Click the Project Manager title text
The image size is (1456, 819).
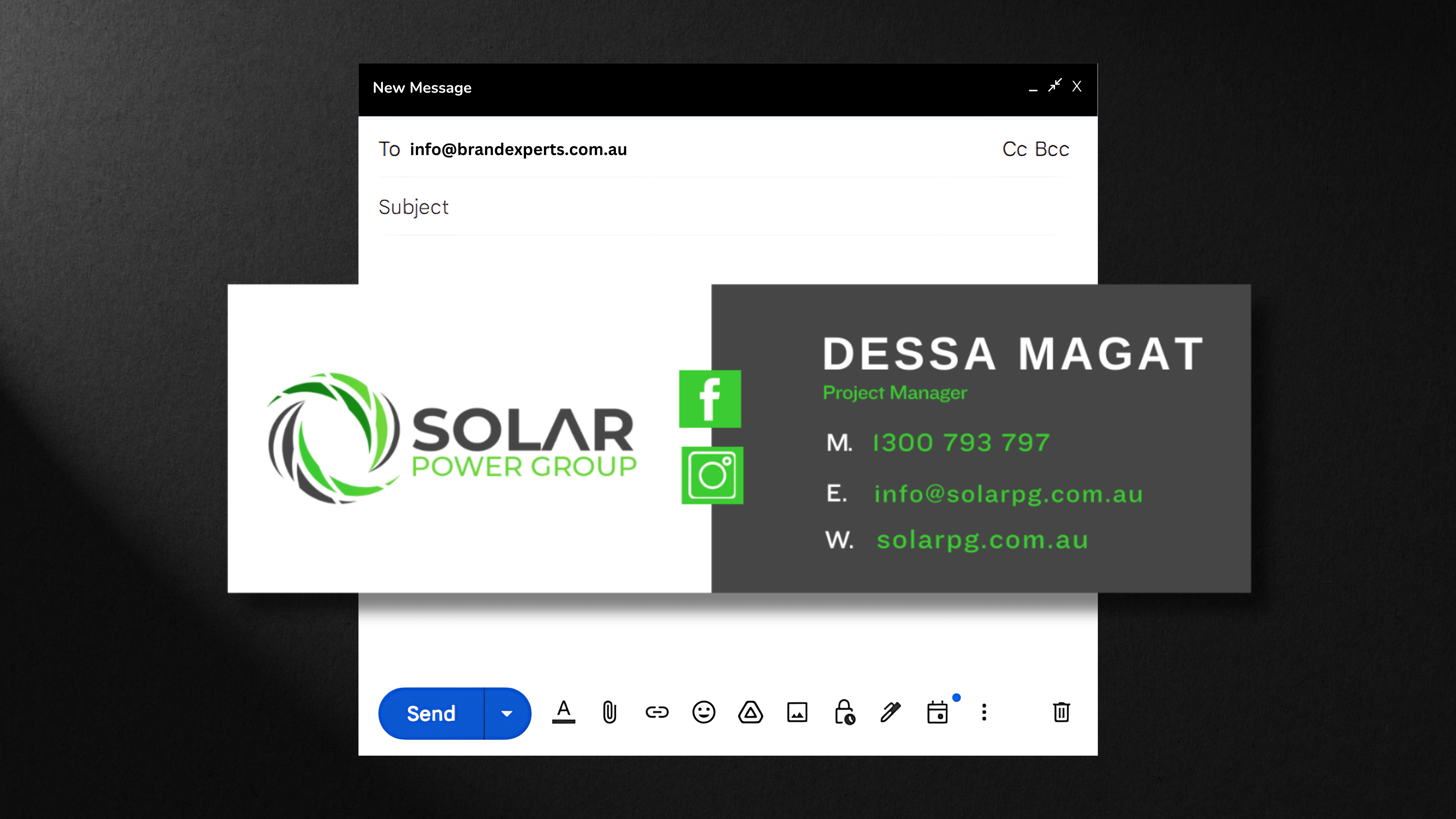click(895, 393)
